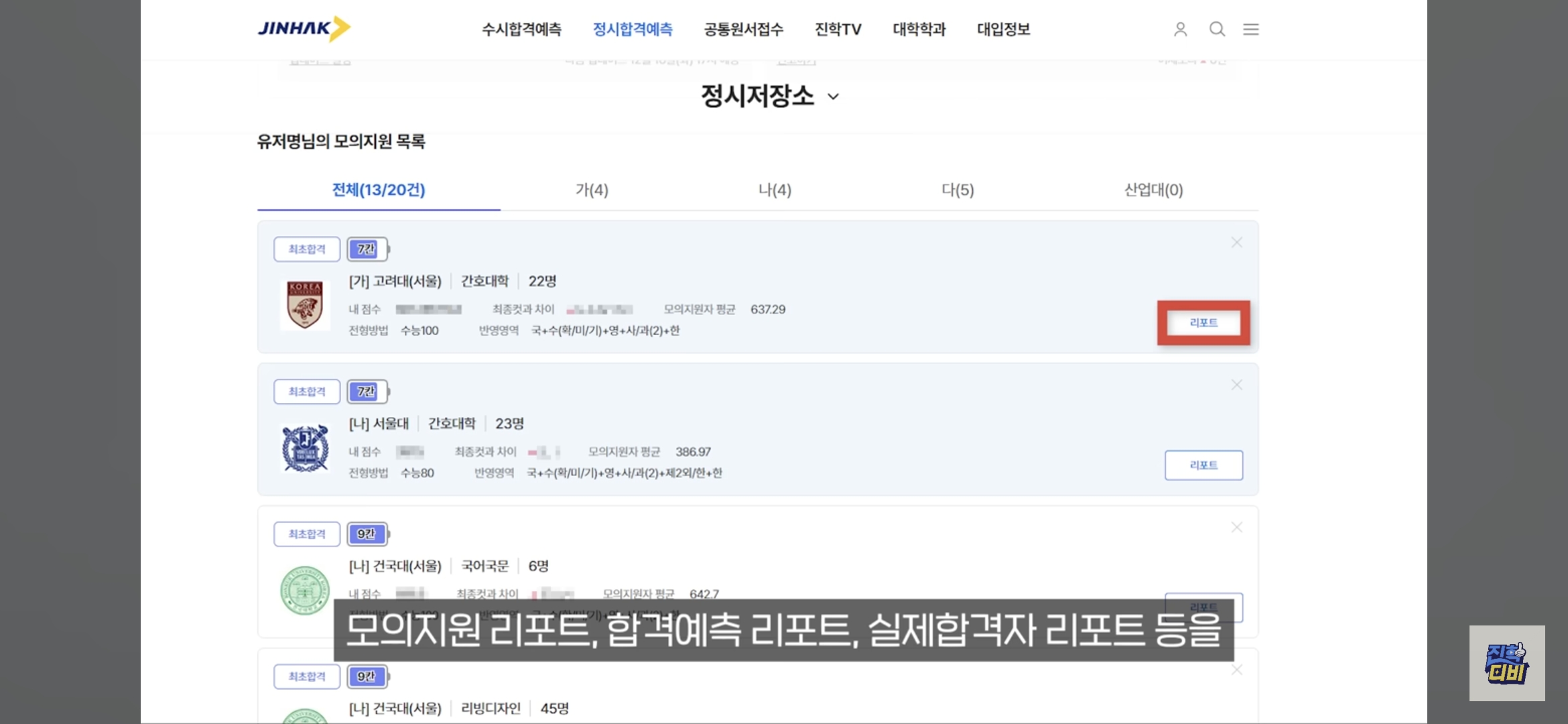Switch to the 나(4) tab
Viewport: 1568px width, 724px height.
[x=775, y=190]
